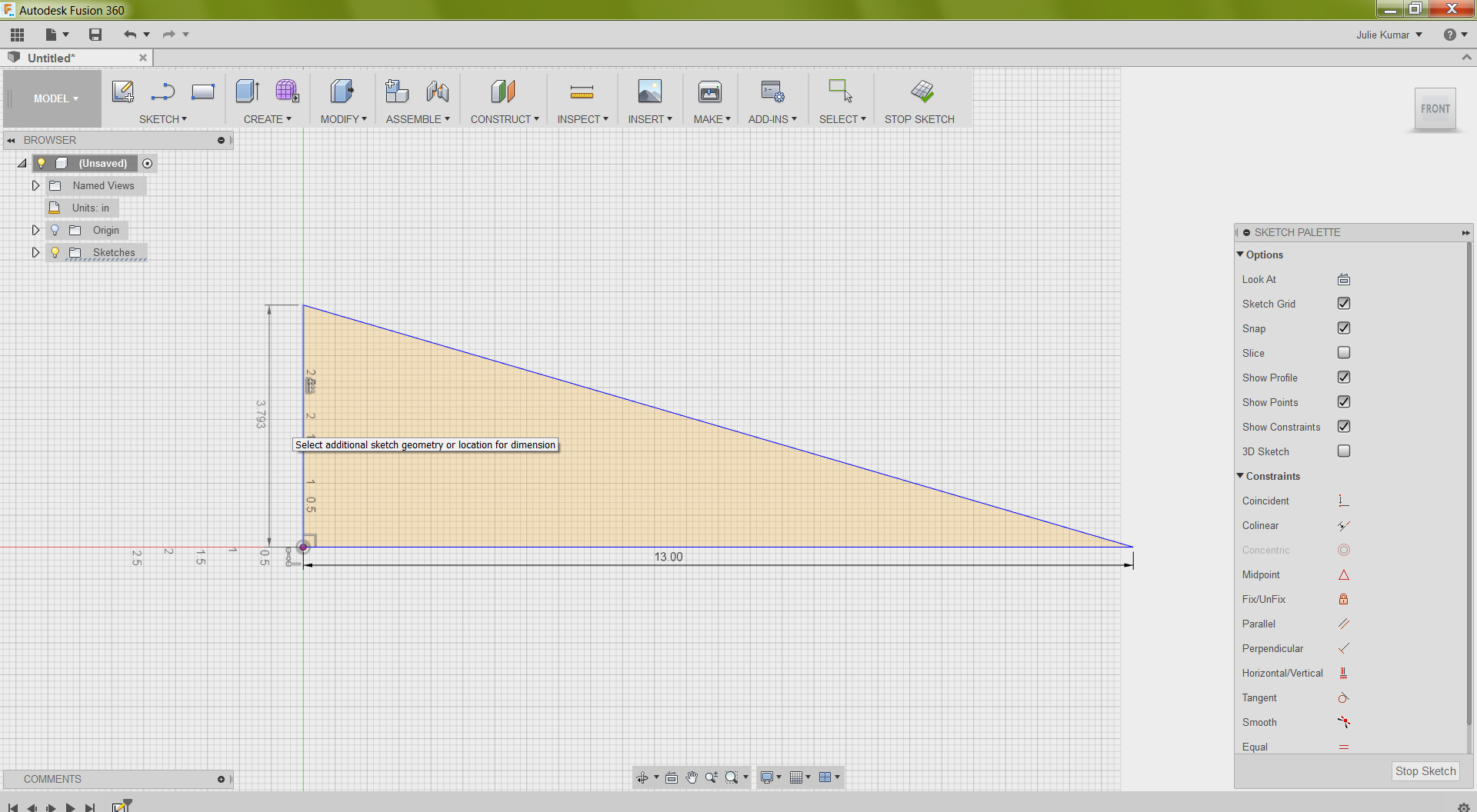This screenshot has width=1477, height=812.
Task: Click the FRONT face of view cube
Action: (1435, 109)
